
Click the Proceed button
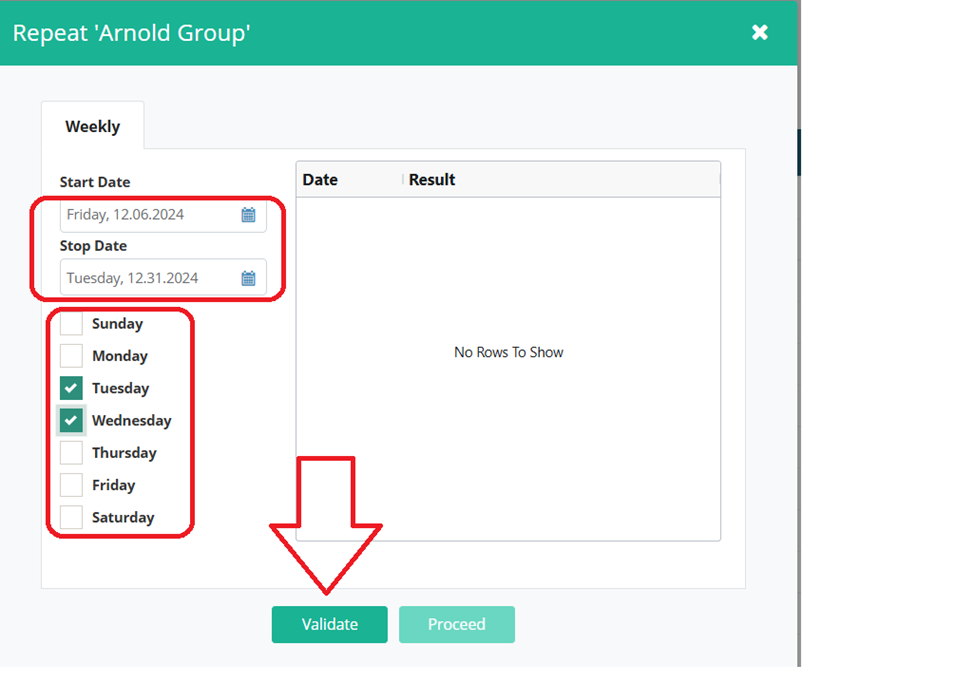[457, 624]
